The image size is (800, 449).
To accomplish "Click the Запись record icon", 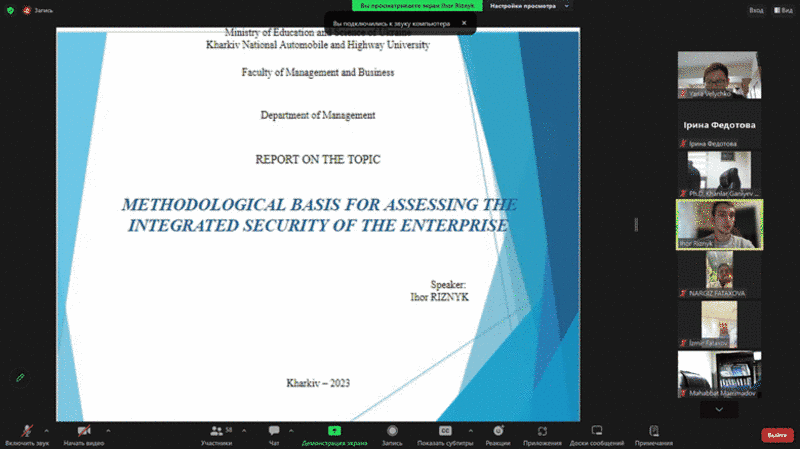I will (x=392, y=430).
